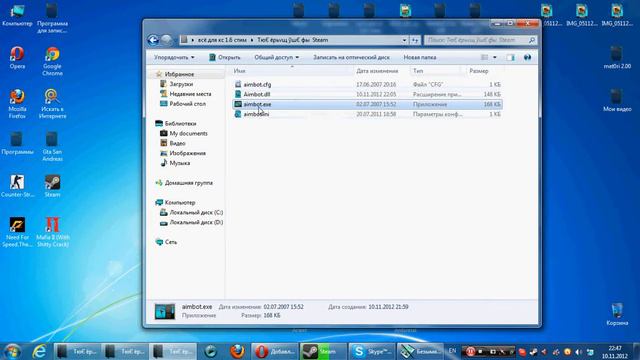Click the Aimbot.dll file icon
This screenshot has width=640, height=360.
click(x=238, y=94)
